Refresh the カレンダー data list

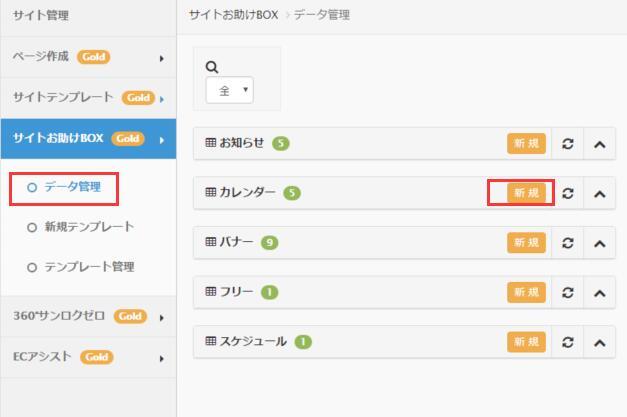point(567,194)
